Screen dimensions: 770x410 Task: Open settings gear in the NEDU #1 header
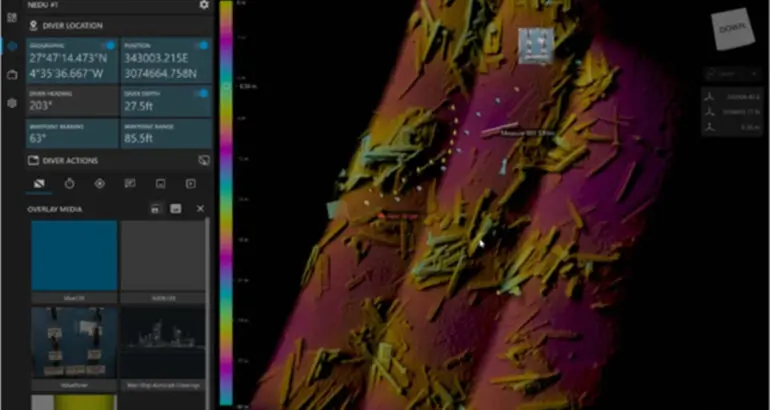tap(204, 5)
